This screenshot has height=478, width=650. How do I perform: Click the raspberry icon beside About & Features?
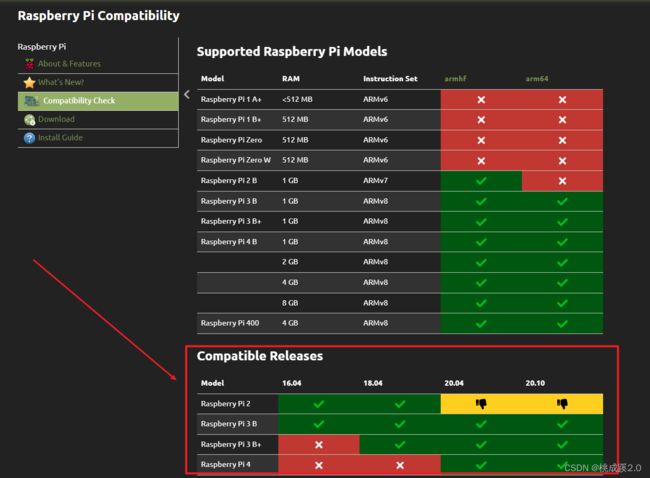point(29,64)
